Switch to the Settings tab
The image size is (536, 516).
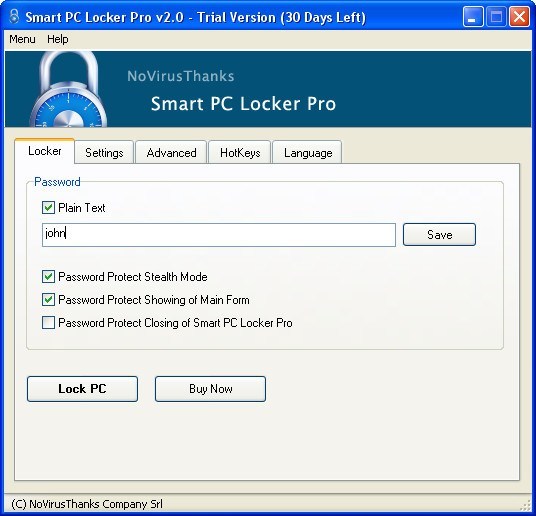[104, 153]
